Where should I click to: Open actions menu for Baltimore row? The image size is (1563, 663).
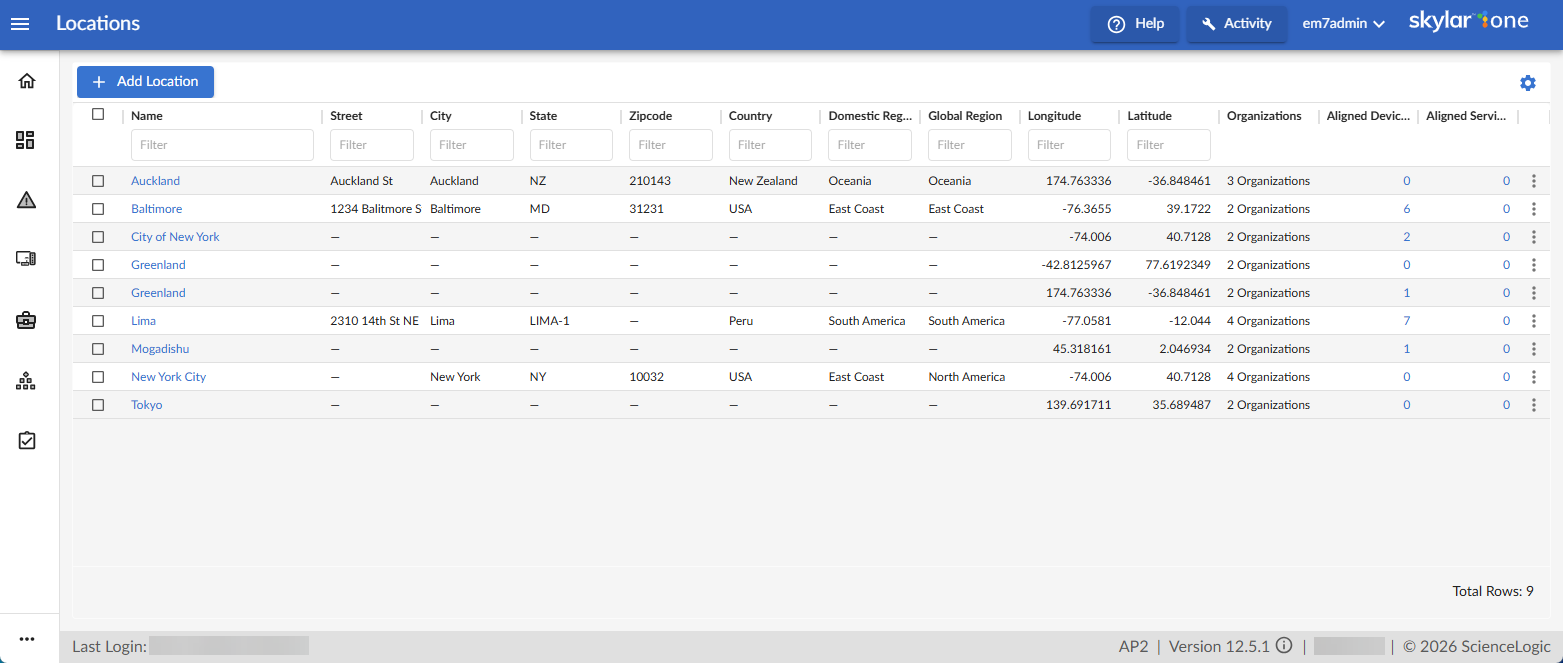[1533, 209]
